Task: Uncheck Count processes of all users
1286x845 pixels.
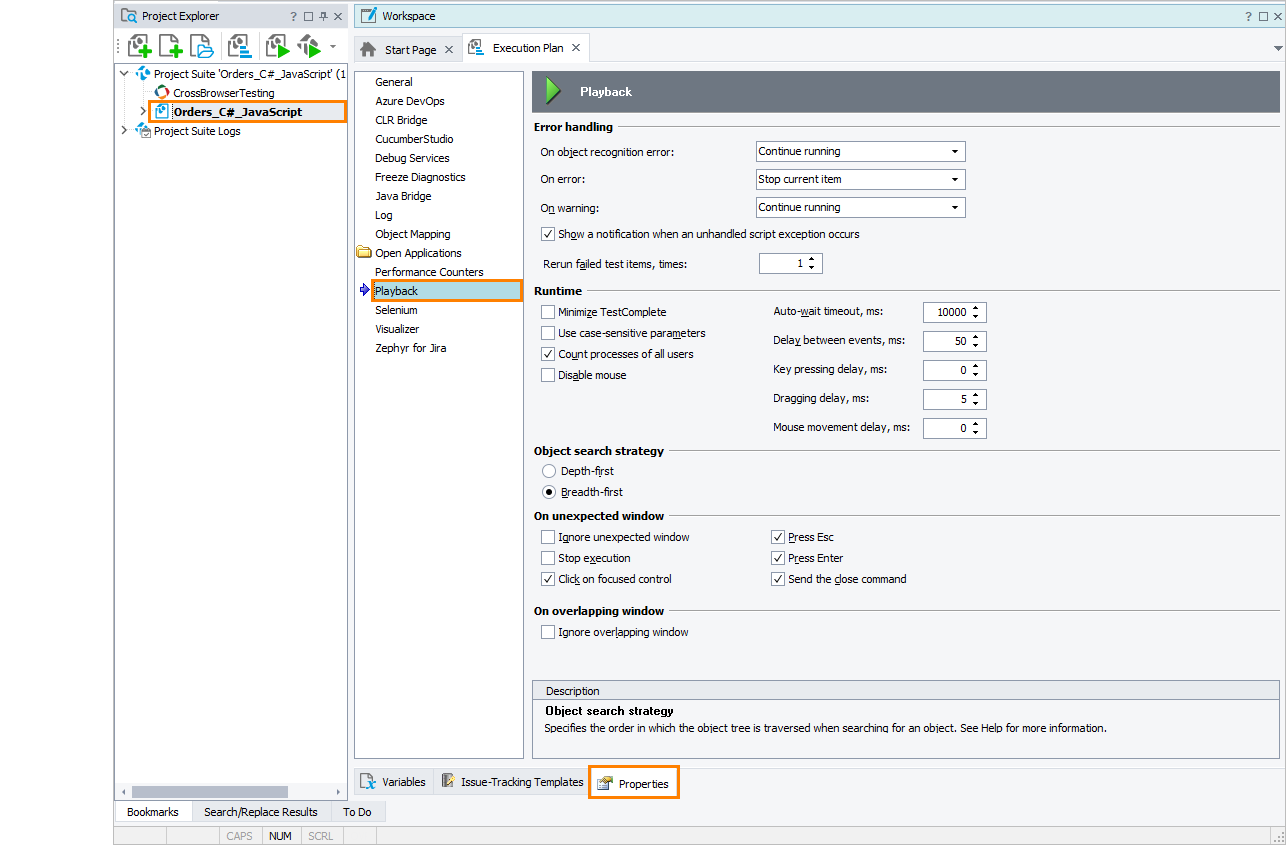Action: (x=547, y=353)
